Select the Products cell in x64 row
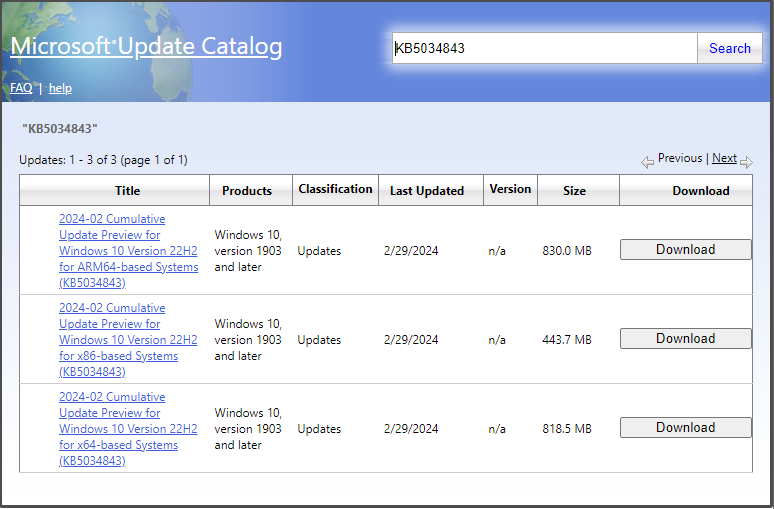Viewport: 774px width, 509px height. 248,429
